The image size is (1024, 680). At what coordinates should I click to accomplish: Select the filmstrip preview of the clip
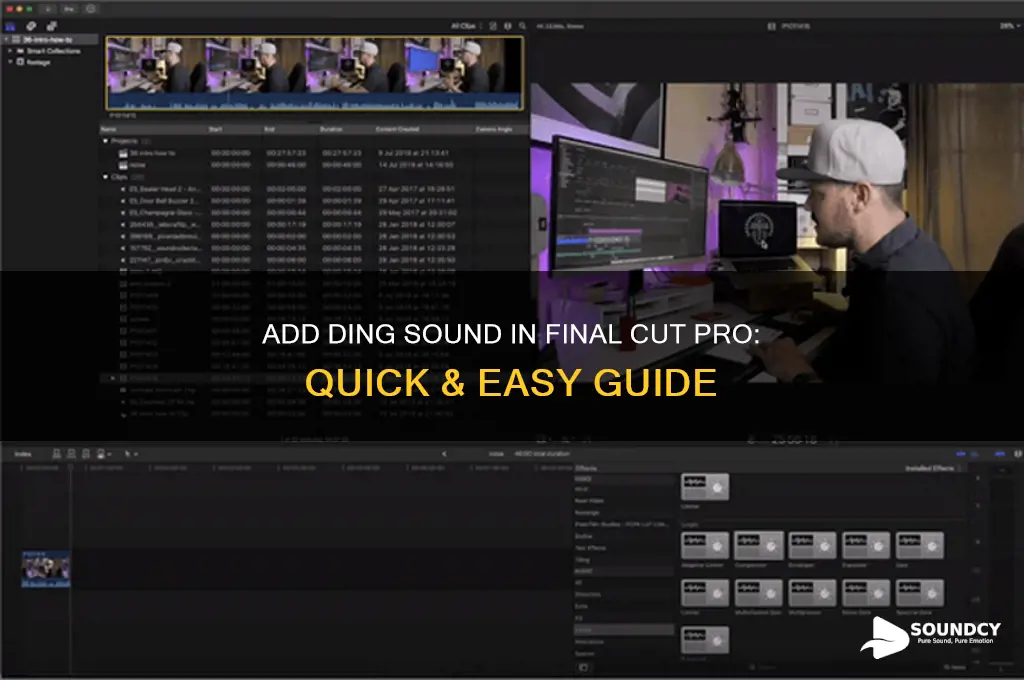[x=314, y=73]
